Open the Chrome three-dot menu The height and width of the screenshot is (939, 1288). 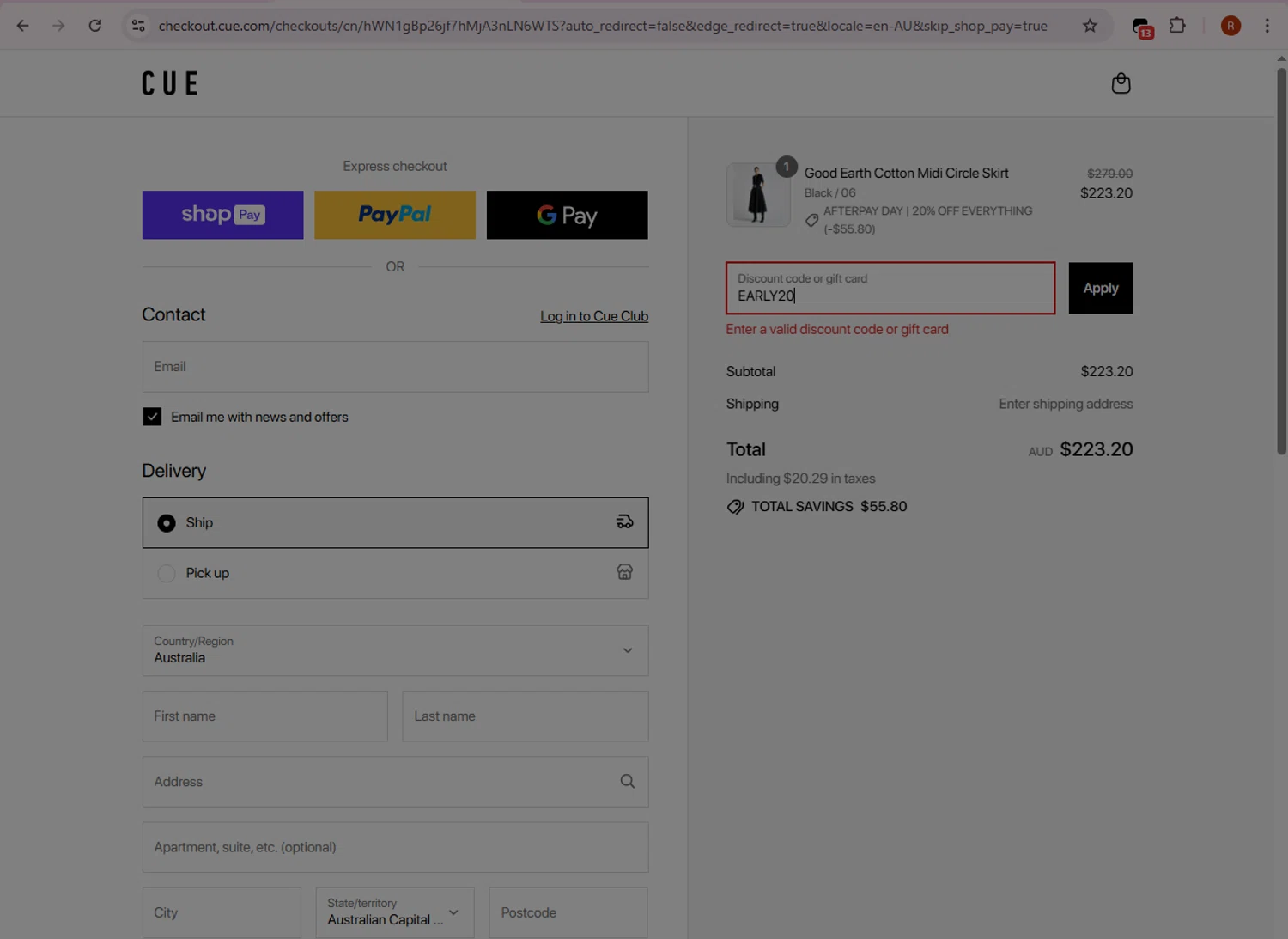pos(1267,26)
